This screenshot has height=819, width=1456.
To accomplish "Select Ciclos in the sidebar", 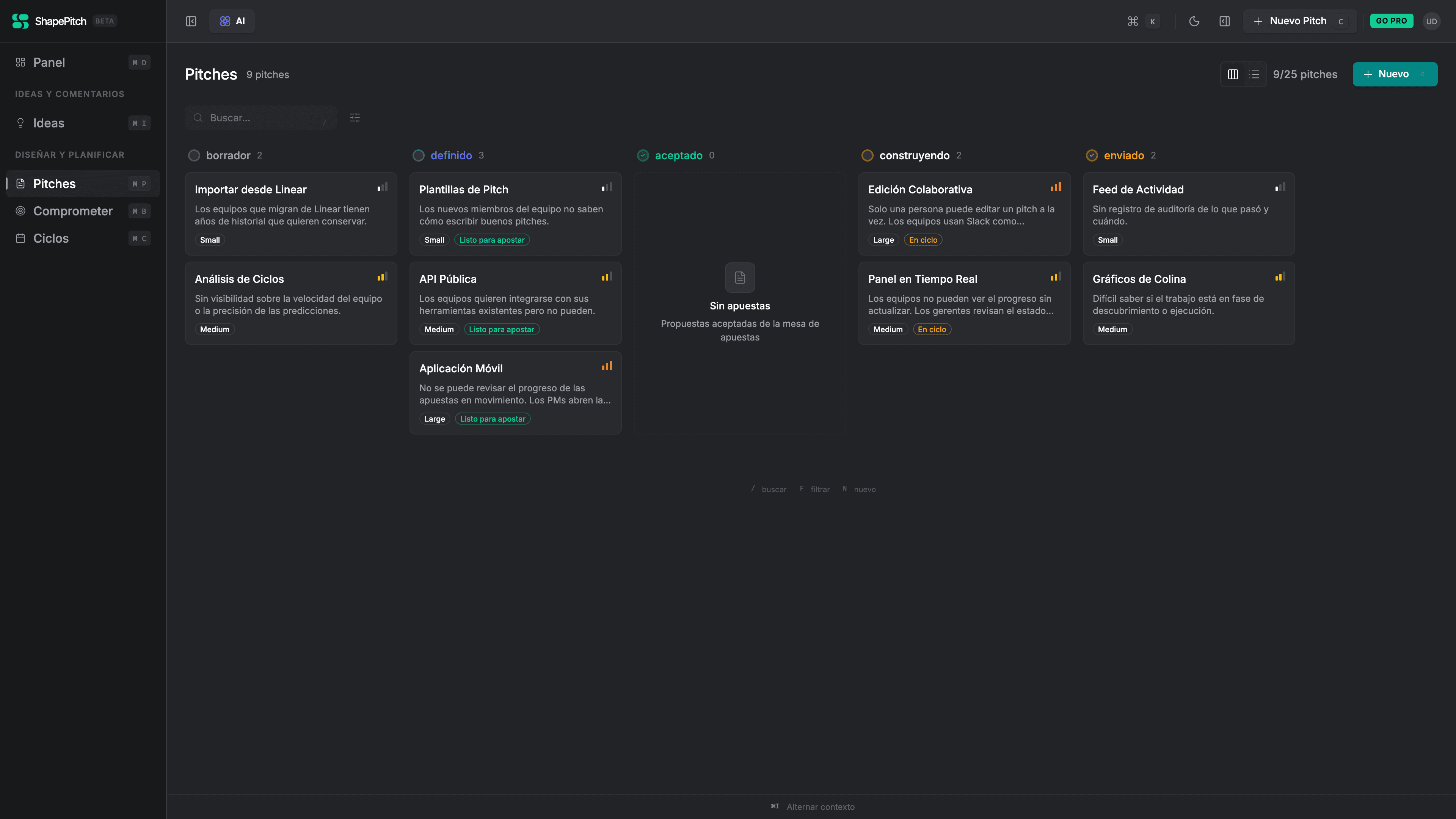I will [51, 238].
